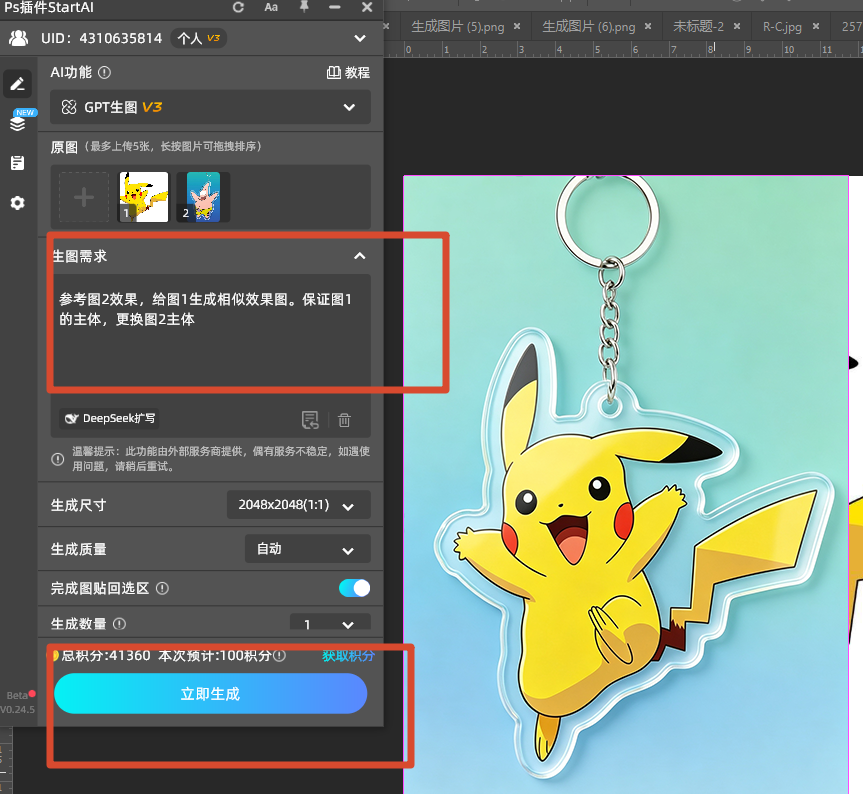Image resolution: width=863 pixels, height=794 pixels.
Task: Close the 生成图片 (5).png tab
Action: 517,26
